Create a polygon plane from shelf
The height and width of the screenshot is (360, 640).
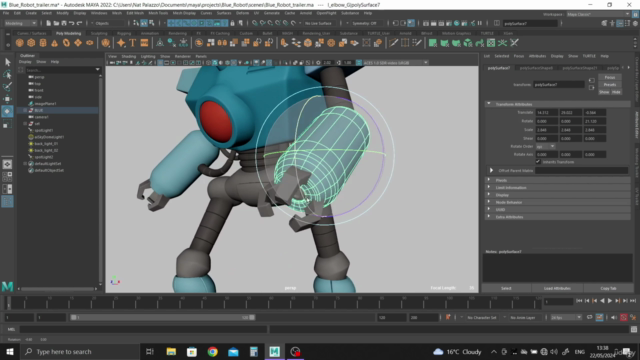(x=78, y=43)
